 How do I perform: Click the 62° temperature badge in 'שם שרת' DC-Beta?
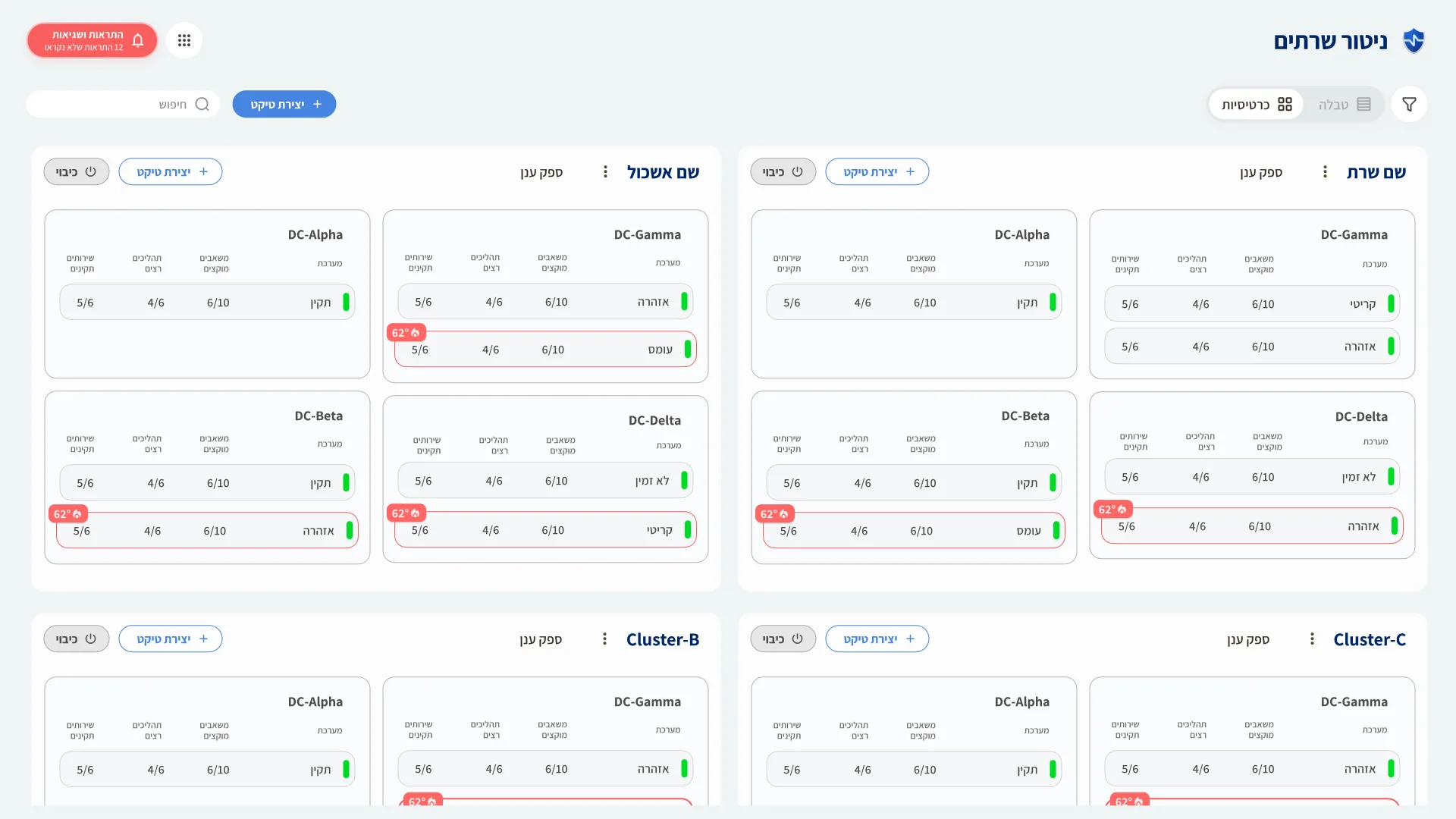pos(775,514)
